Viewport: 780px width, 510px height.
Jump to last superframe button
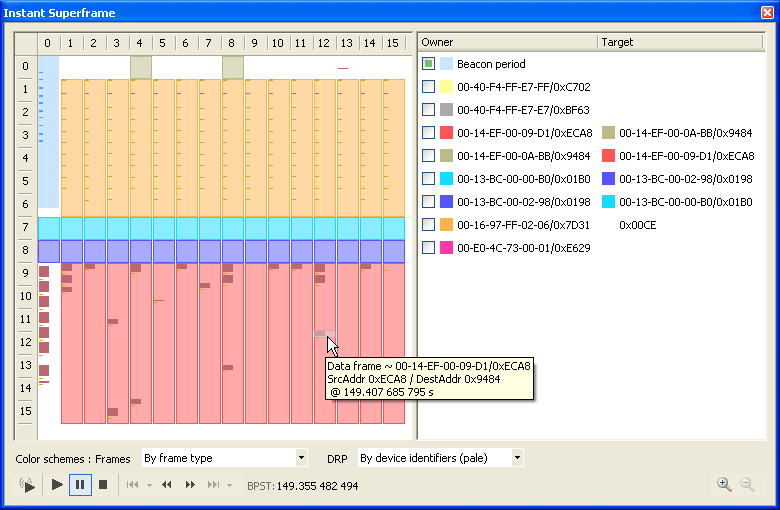coord(212,485)
